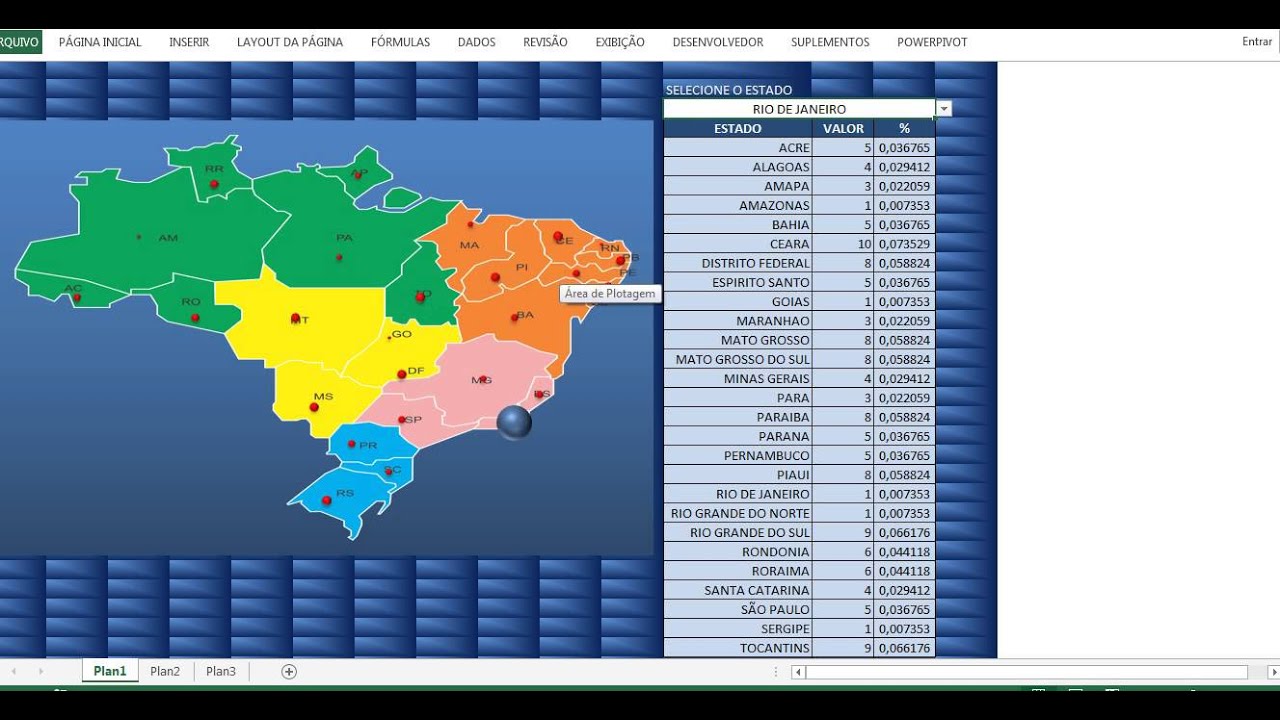Screen dimensions: 1280x720
Task: Select the PERNAMBUCO state cell
Action: [738, 455]
